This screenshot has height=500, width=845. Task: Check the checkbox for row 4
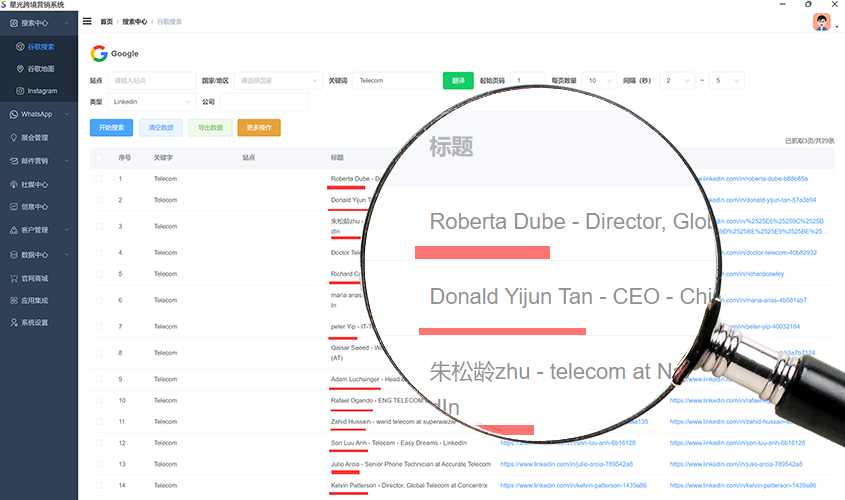[x=99, y=253]
